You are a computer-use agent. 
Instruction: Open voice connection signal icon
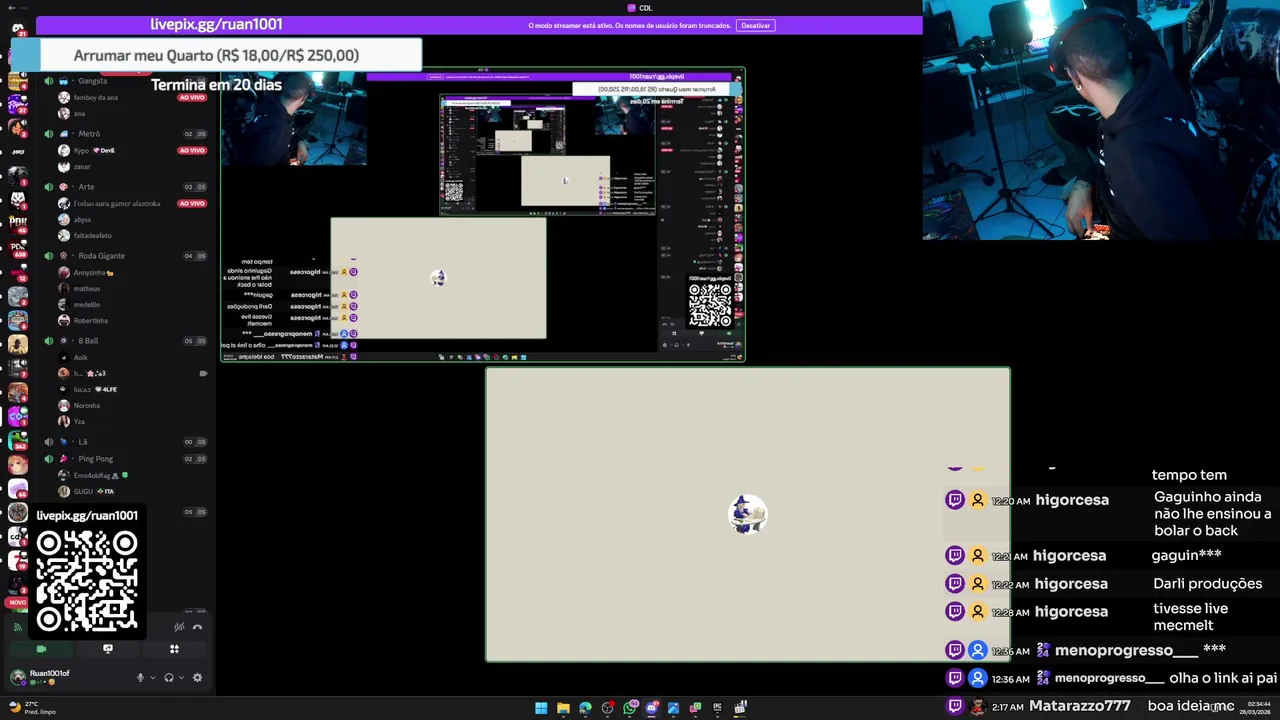pos(17,627)
